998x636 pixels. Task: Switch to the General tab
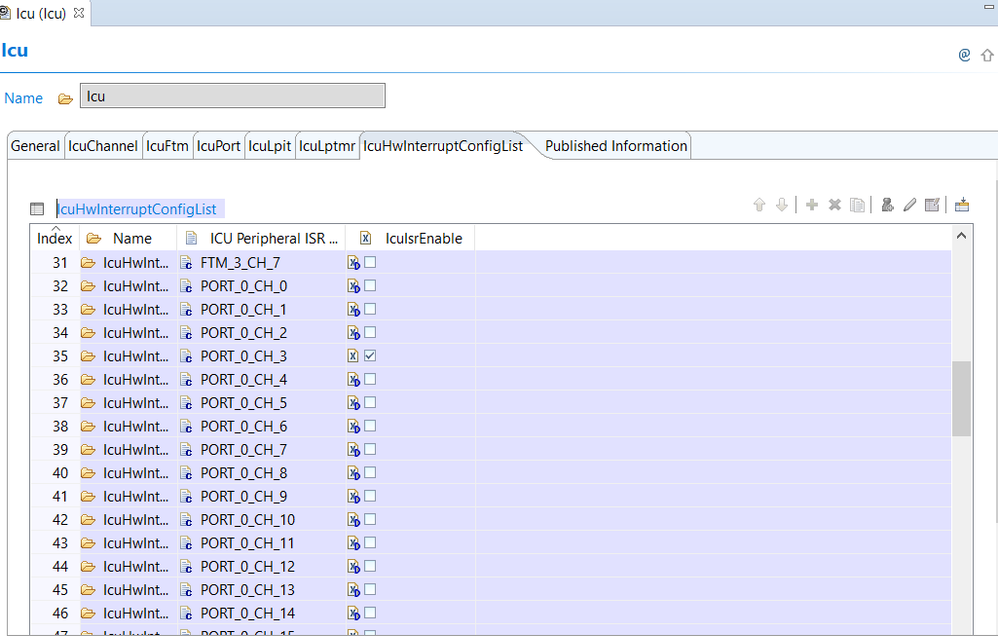[x=35, y=146]
